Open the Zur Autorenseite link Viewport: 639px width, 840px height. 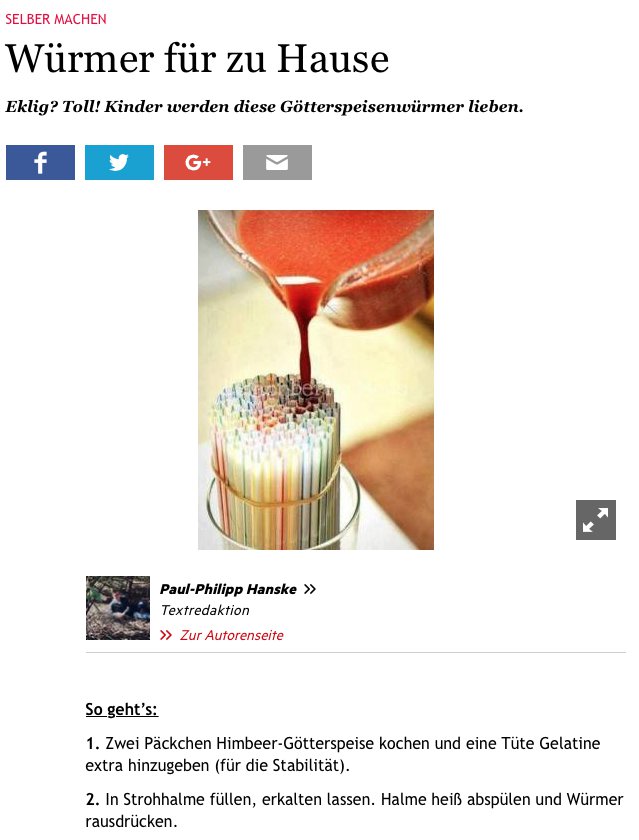point(231,635)
